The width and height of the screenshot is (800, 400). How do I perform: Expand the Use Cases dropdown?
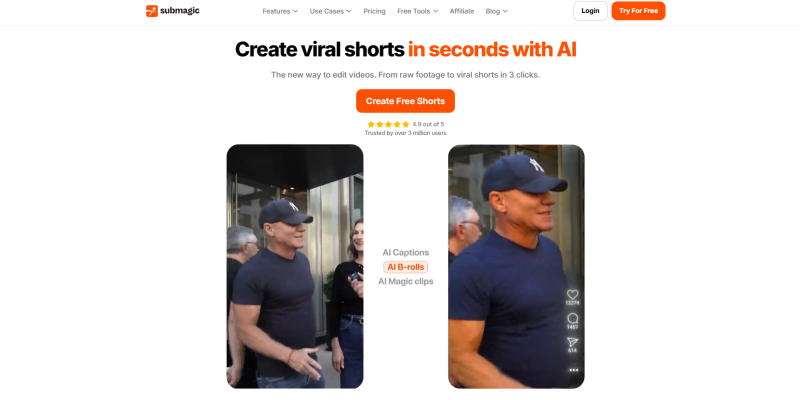click(331, 11)
